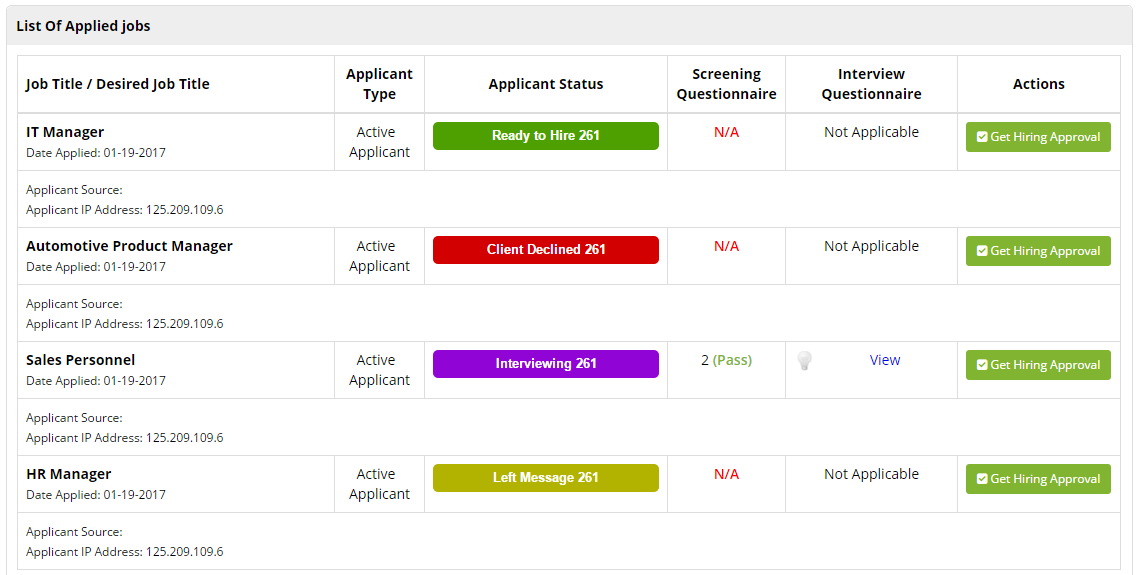
Task: Click the red Client Declined 261 status
Action: 546,250
